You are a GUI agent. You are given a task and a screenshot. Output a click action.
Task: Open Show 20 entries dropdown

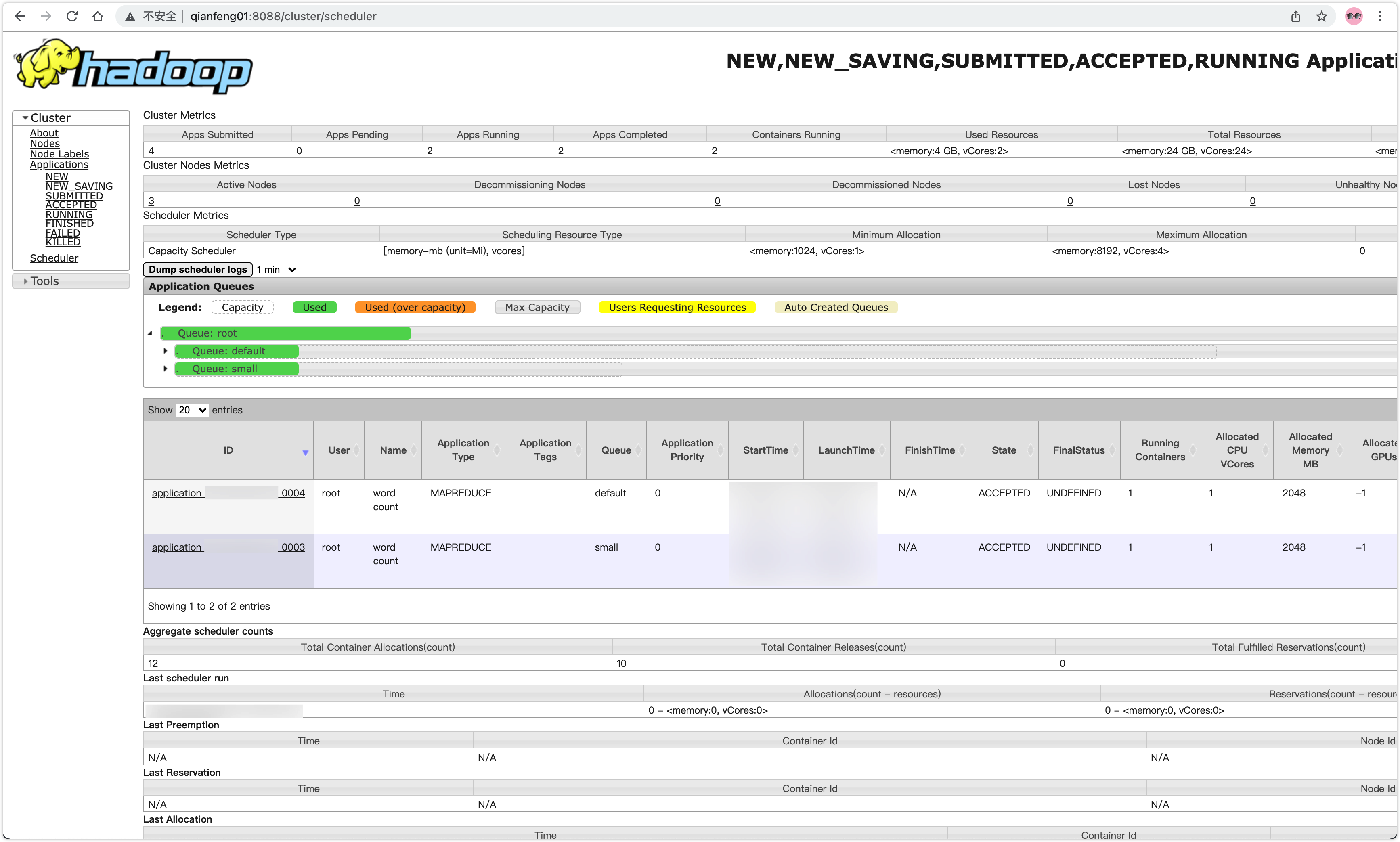[x=193, y=410]
